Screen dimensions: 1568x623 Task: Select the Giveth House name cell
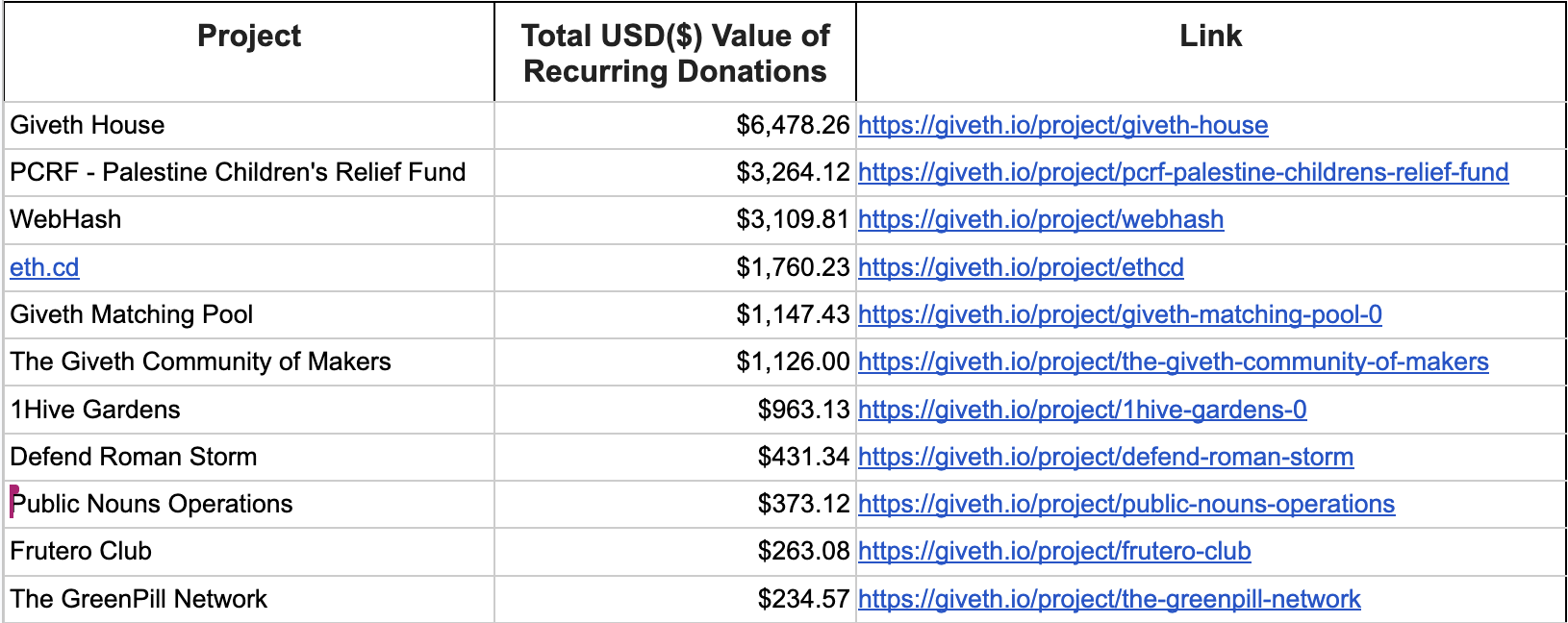click(250, 125)
